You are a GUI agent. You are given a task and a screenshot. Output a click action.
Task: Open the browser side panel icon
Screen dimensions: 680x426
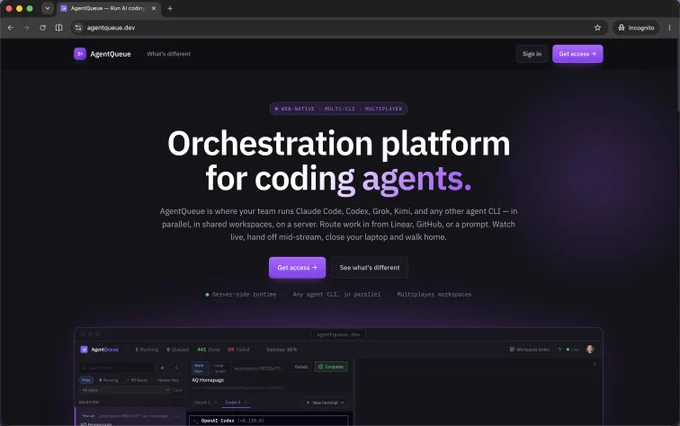click(x=59, y=28)
